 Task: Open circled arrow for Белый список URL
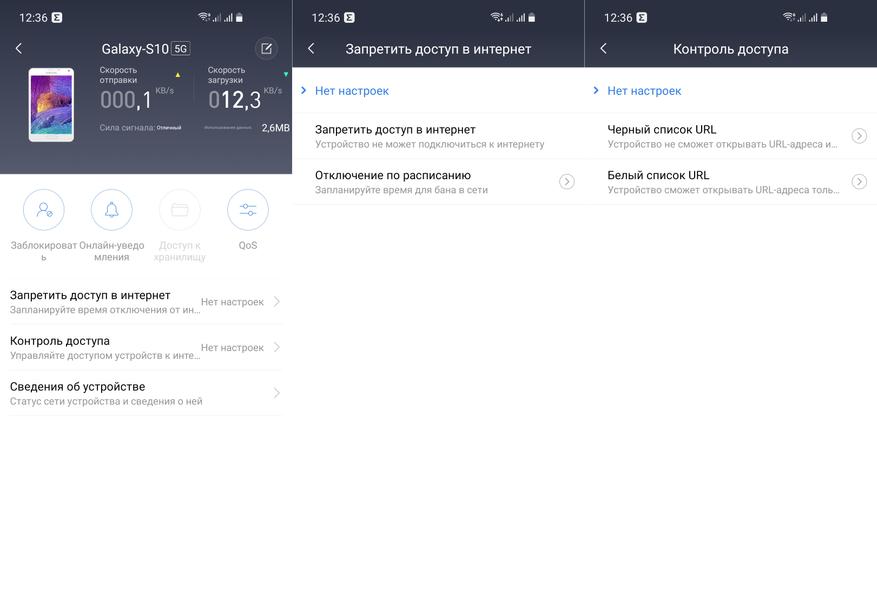point(859,181)
